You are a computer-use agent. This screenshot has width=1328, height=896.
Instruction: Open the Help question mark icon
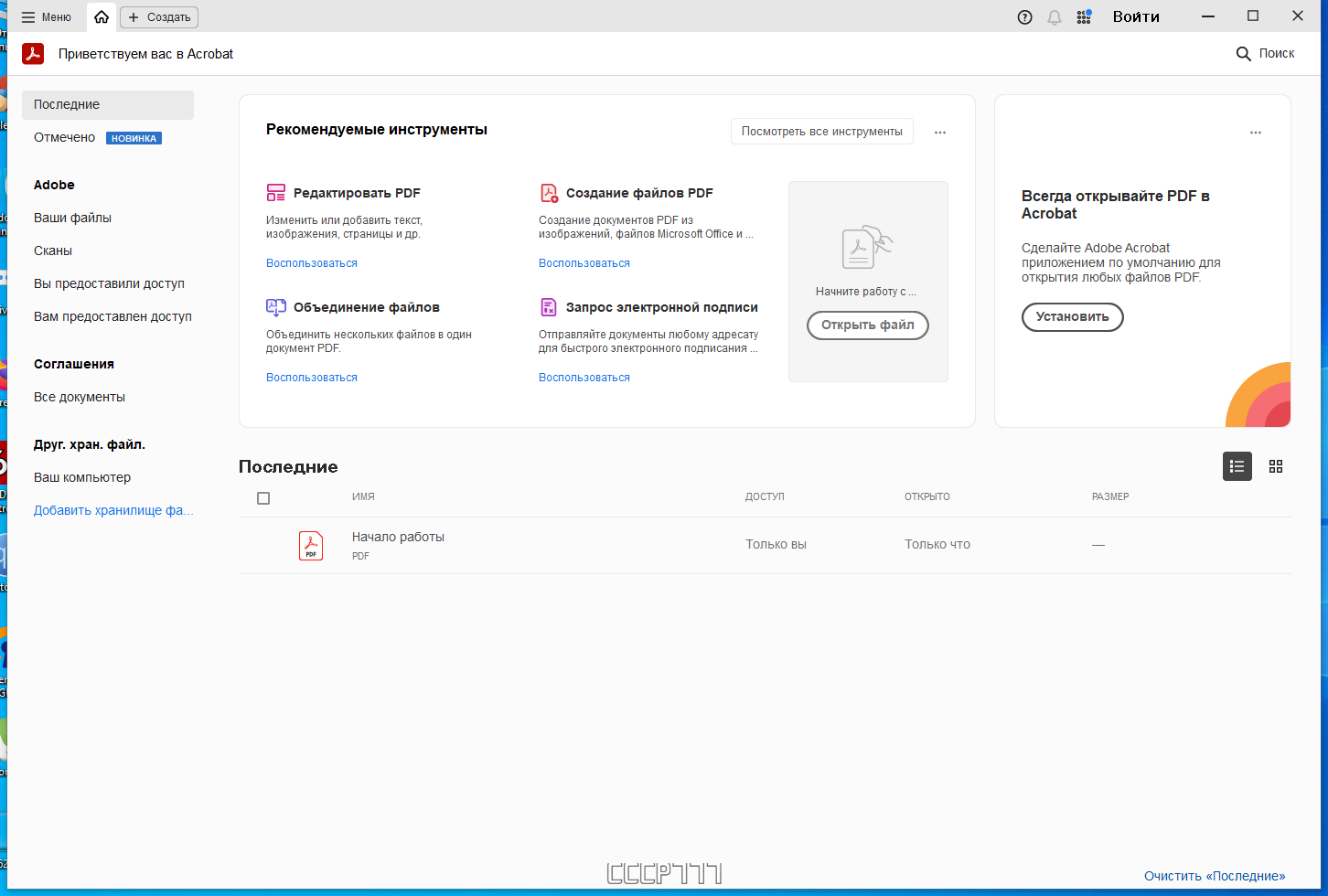click(x=1025, y=17)
